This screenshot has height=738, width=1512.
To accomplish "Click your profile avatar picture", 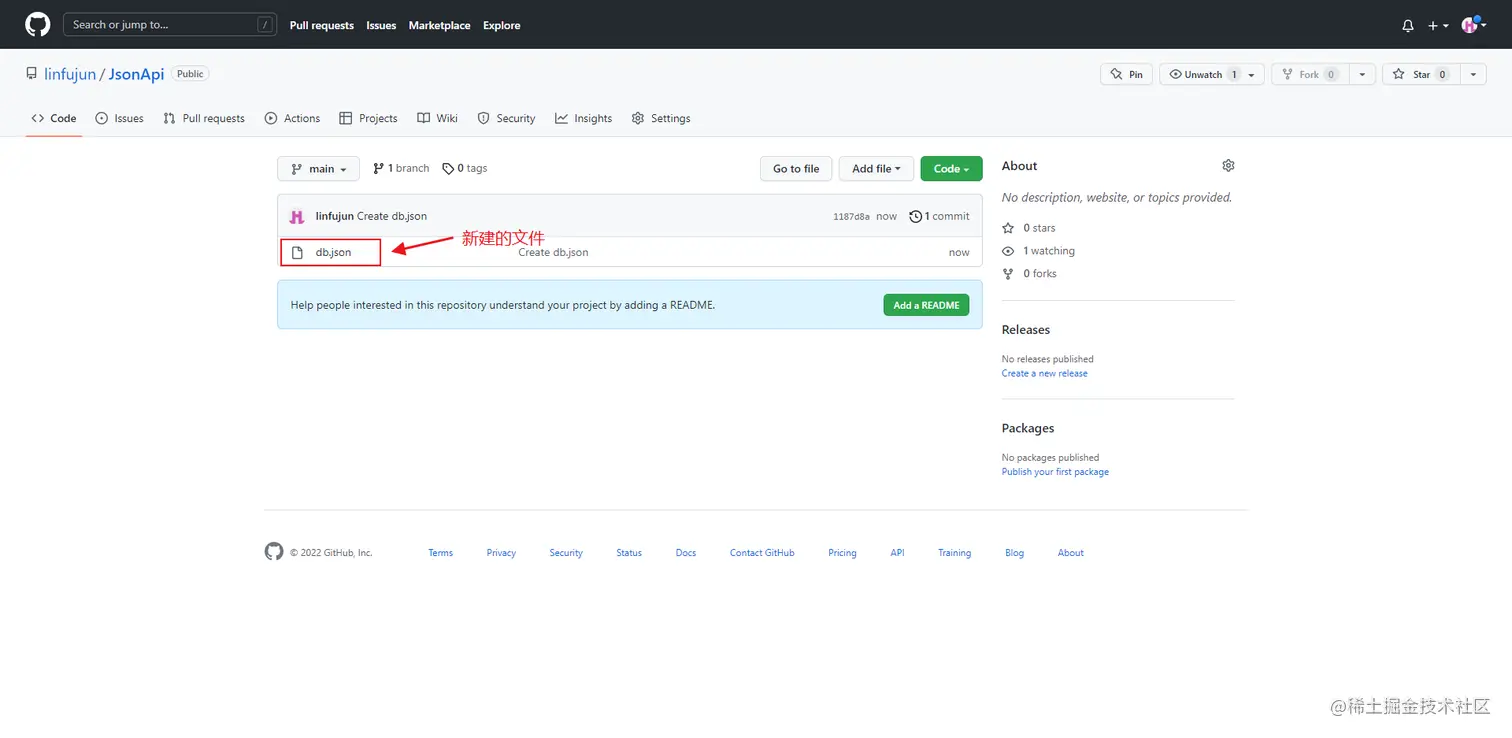I will coord(1470,24).
